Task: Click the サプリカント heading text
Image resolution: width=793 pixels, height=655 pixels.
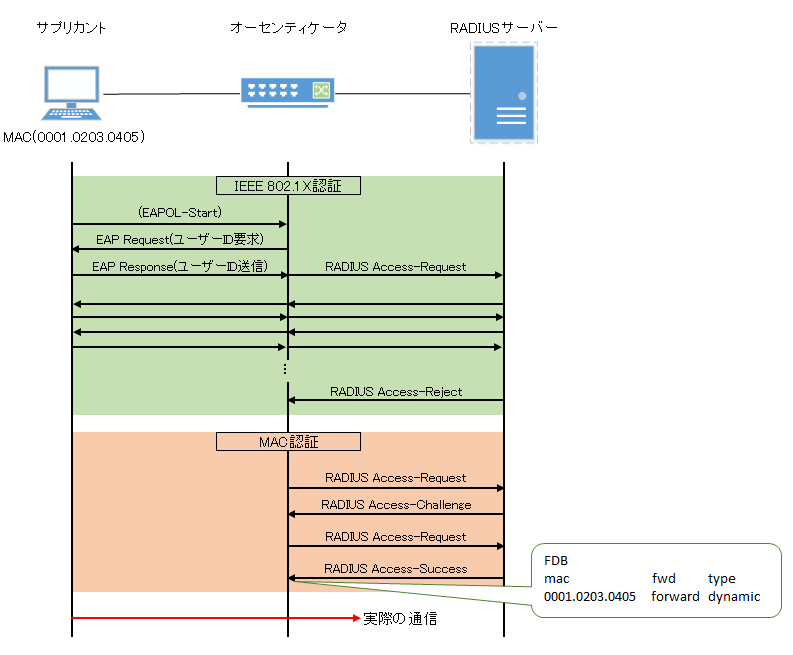Action: [71, 28]
